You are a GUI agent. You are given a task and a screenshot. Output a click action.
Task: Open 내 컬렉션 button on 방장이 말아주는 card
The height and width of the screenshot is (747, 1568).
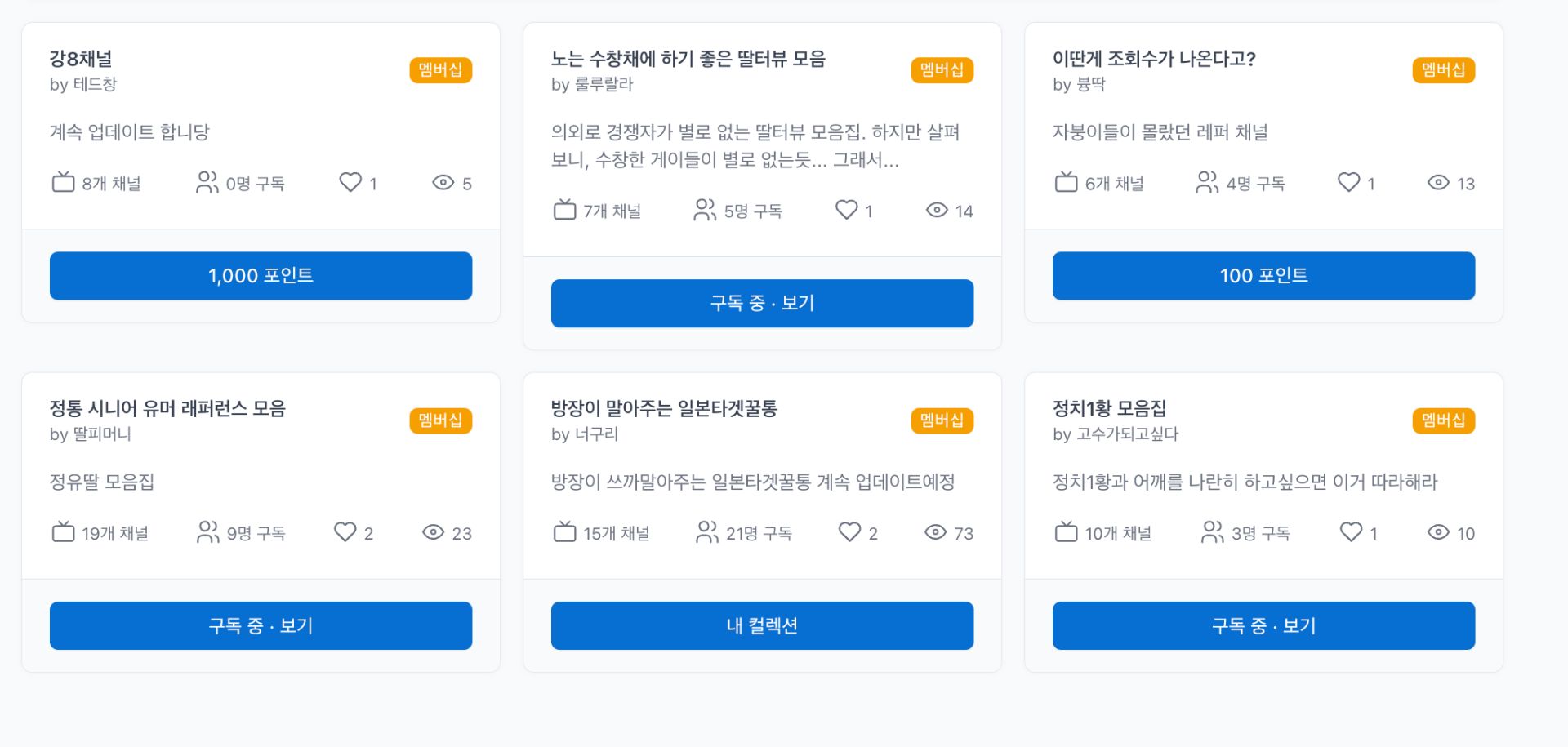point(762,626)
